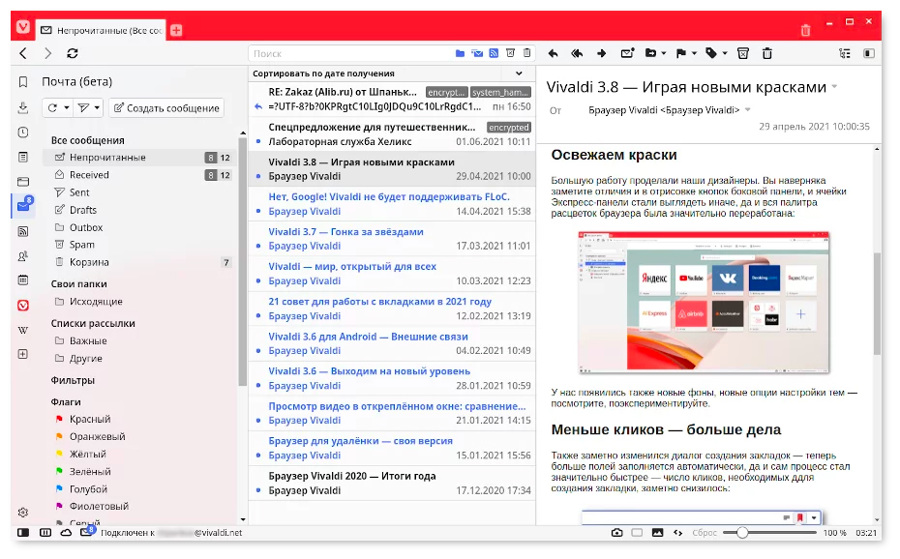The height and width of the screenshot is (559, 900).
Task: Open the Mail panel
Action: point(24,205)
